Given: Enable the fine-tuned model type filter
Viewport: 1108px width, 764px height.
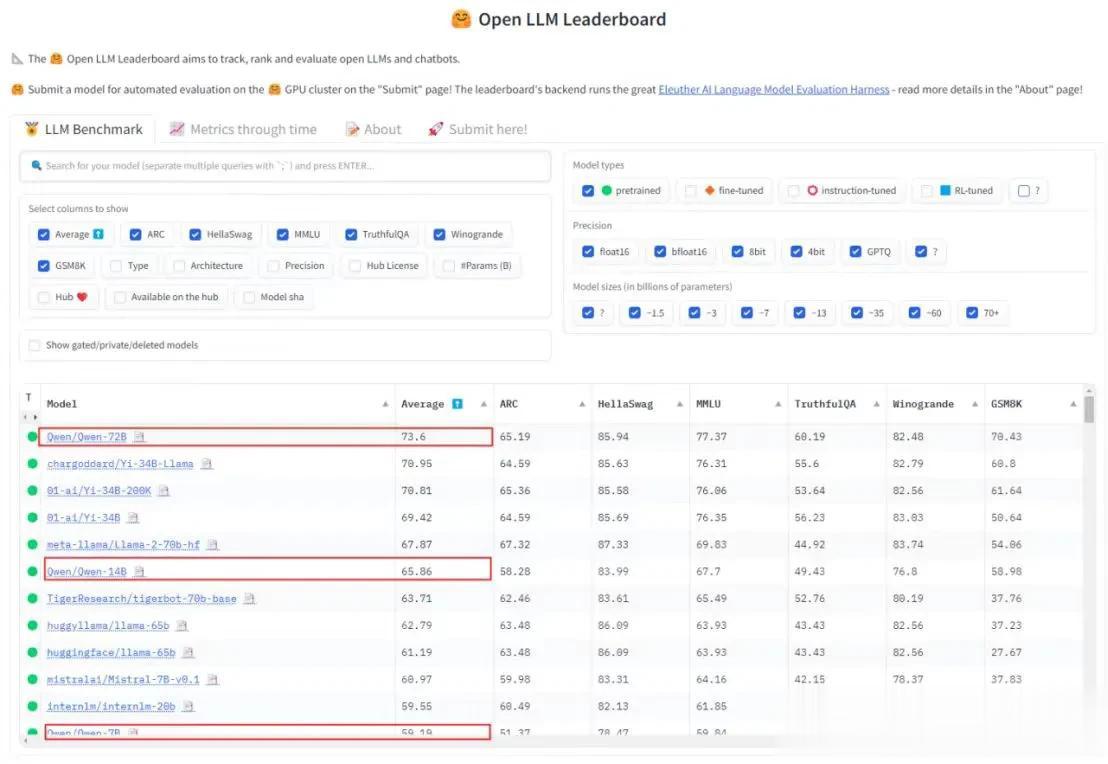Looking at the screenshot, I should click(691, 191).
